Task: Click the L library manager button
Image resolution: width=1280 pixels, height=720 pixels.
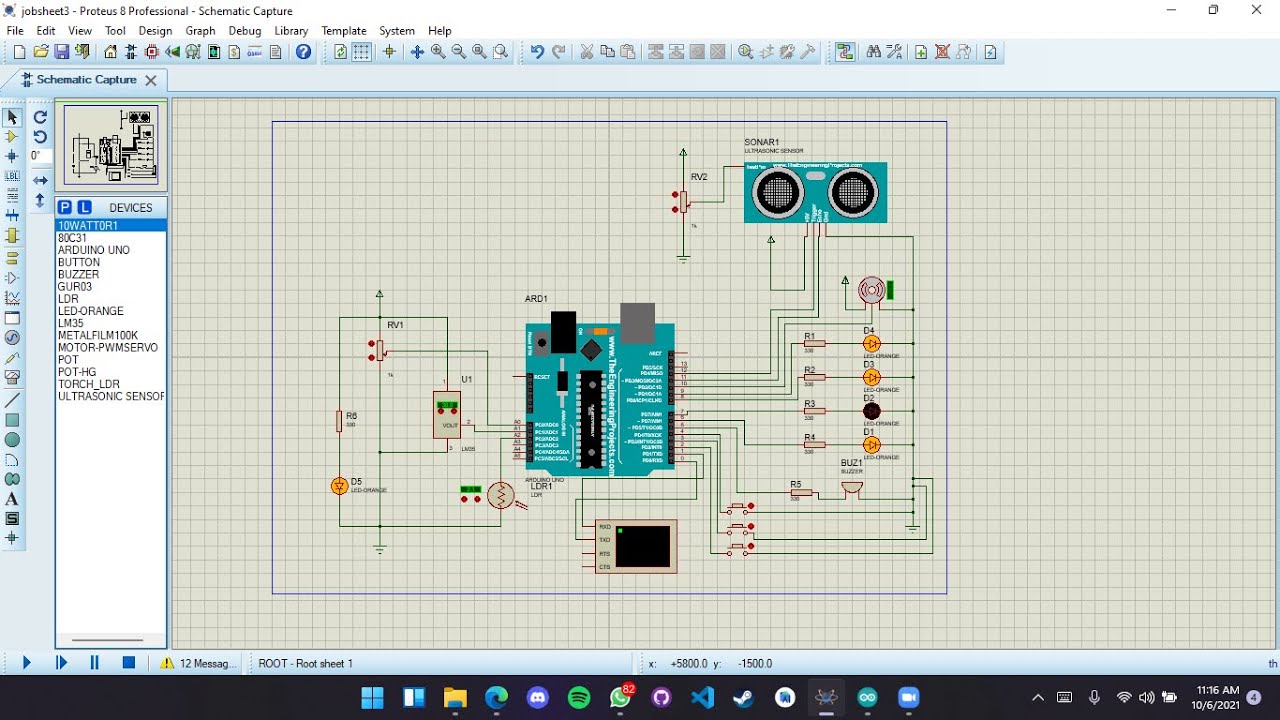Action: tap(84, 207)
